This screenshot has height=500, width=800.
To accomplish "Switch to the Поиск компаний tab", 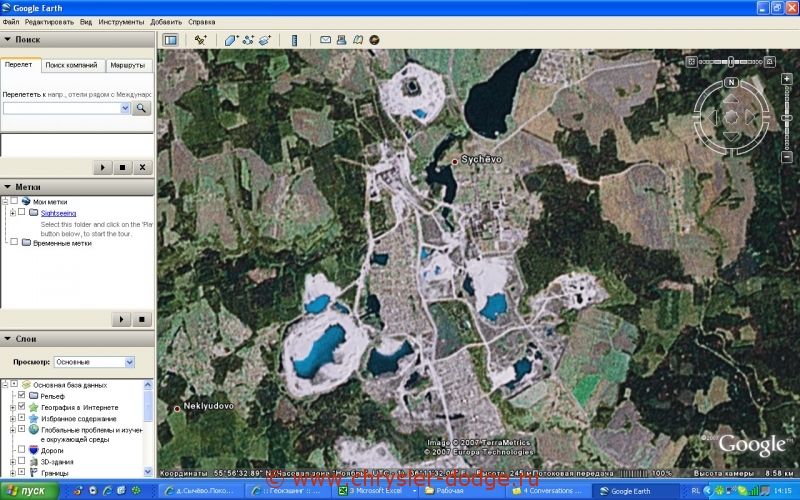I will point(71,65).
